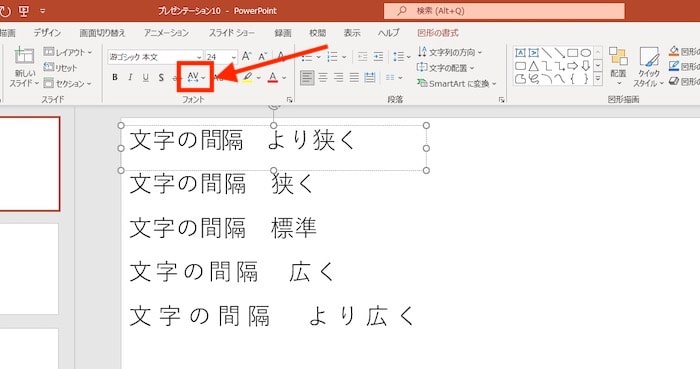Select the right brace shape
700x369 pixels.
586,79
